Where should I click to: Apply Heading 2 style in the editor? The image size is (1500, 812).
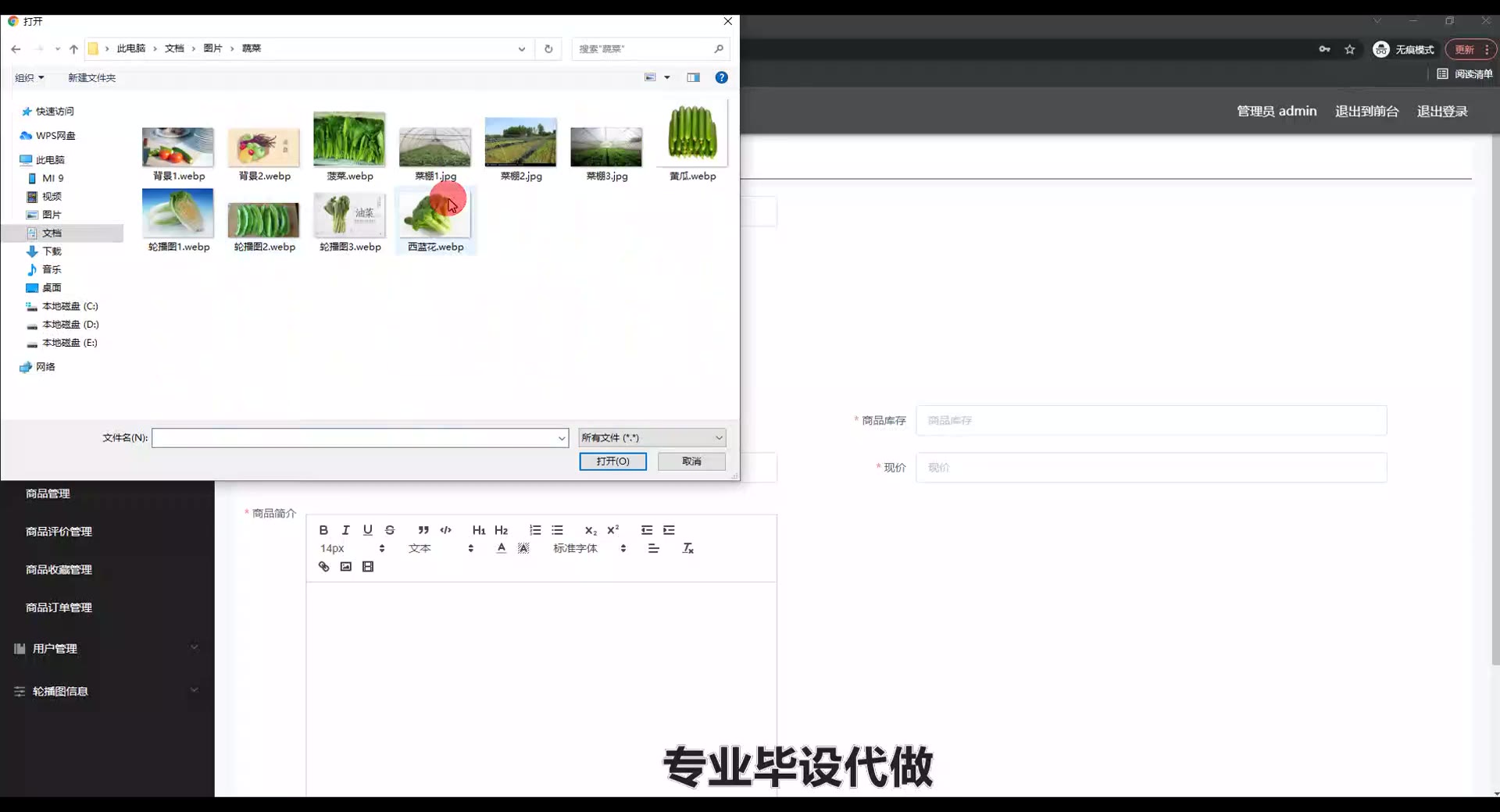502,530
